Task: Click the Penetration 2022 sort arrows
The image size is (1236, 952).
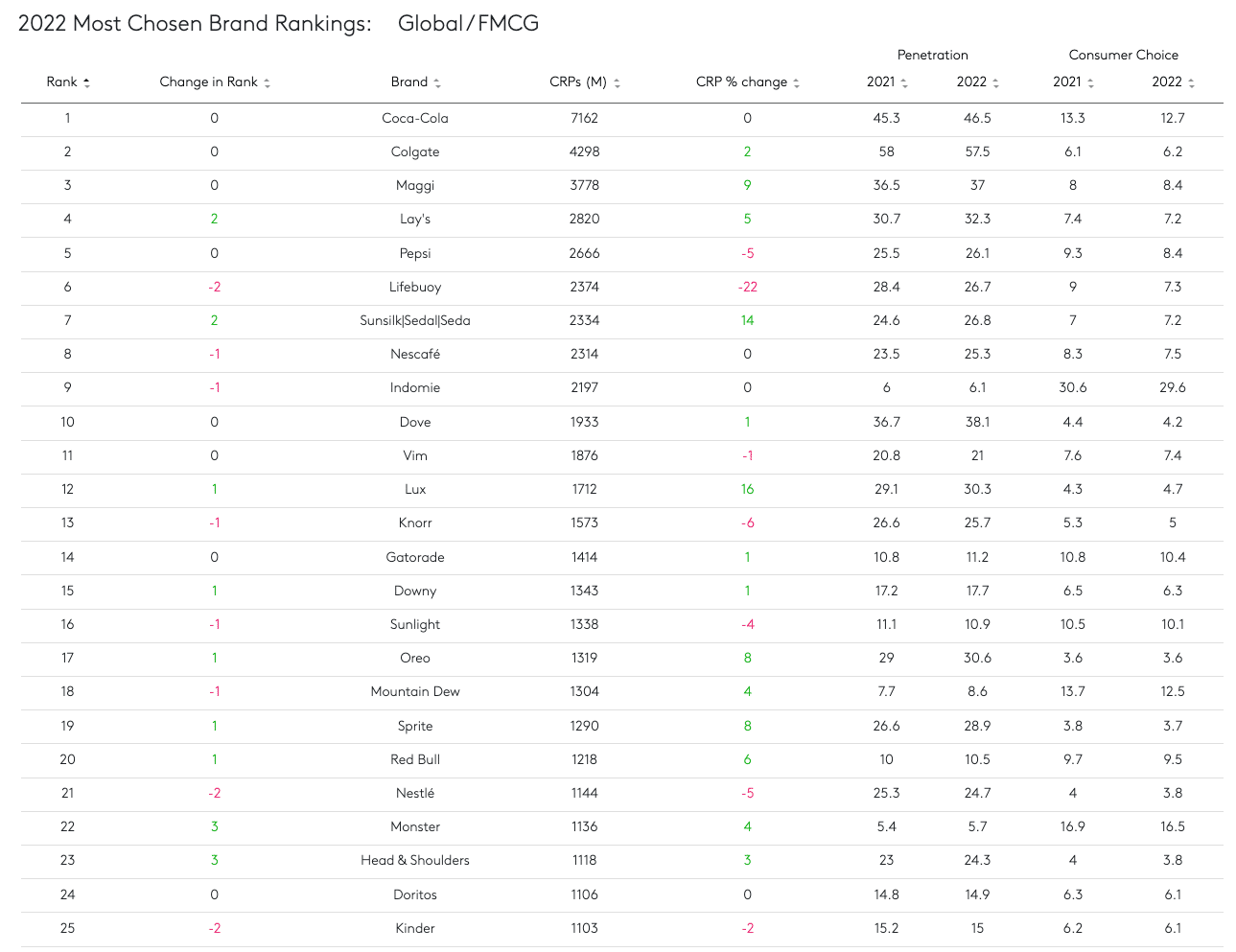Action: 995,83
